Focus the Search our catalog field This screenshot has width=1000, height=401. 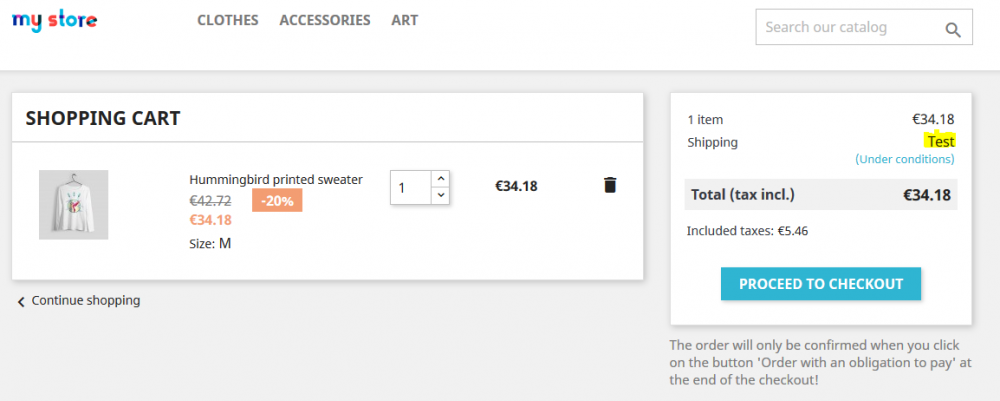click(848, 28)
